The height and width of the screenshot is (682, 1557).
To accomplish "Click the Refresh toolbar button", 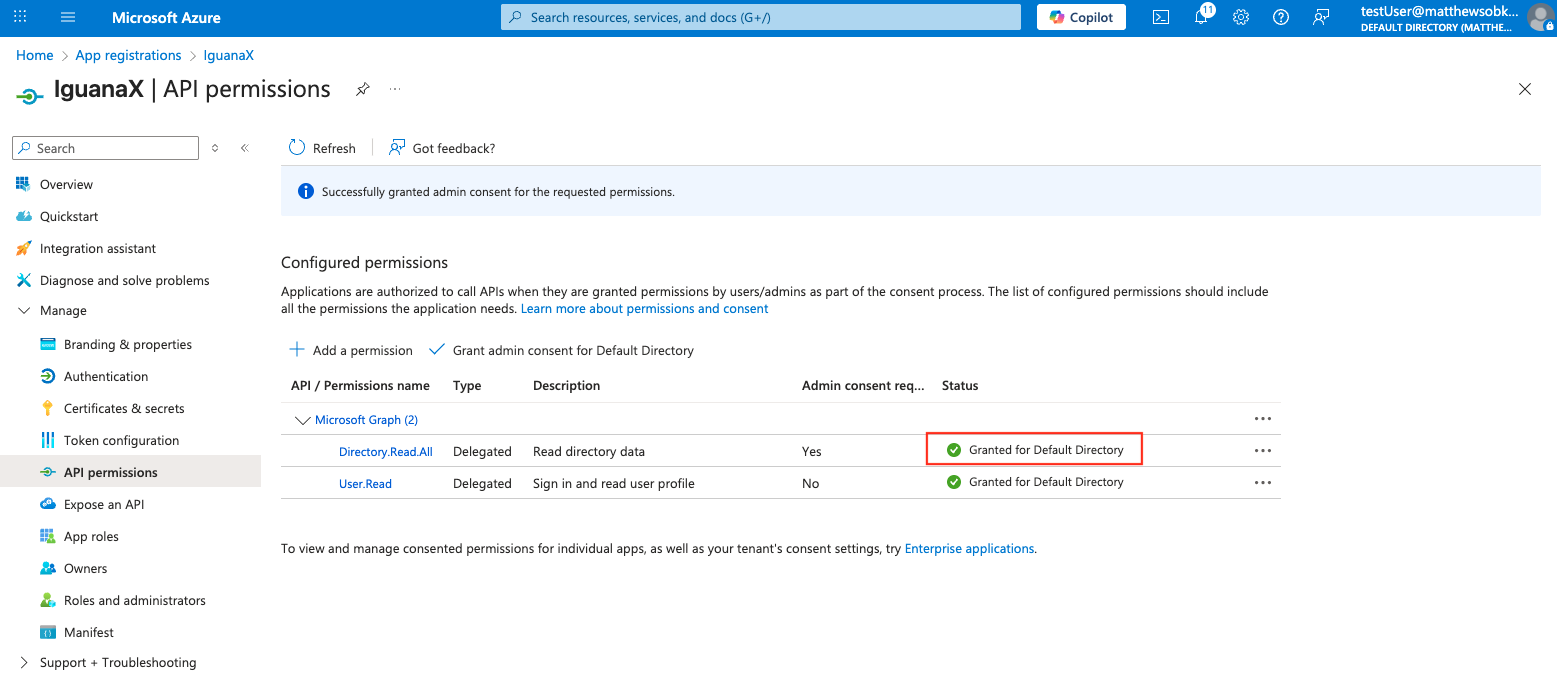I will pos(322,148).
